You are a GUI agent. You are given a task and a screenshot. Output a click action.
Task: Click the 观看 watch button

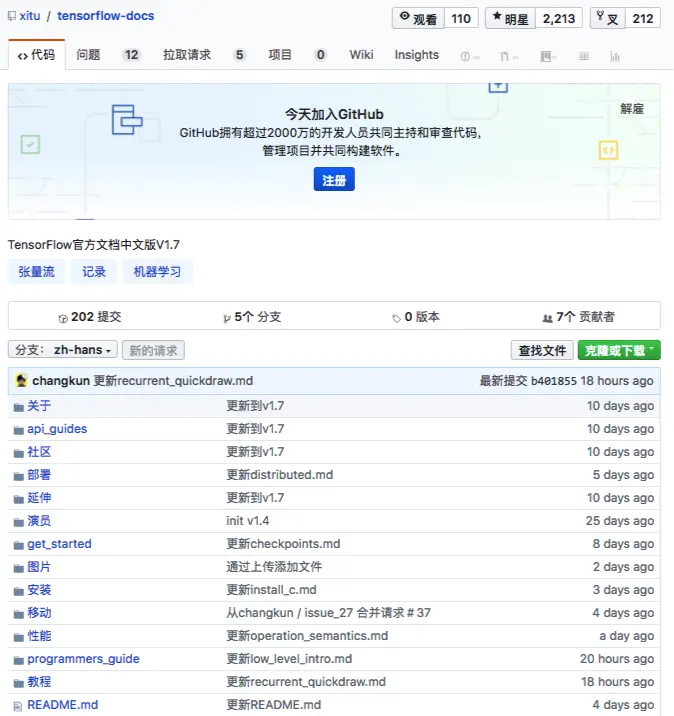pos(418,18)
